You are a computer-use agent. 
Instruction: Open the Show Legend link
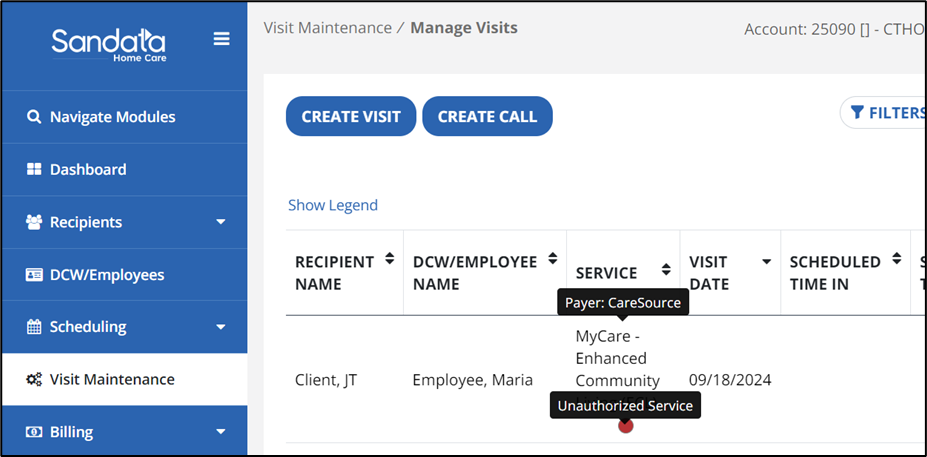pos(333,205)
